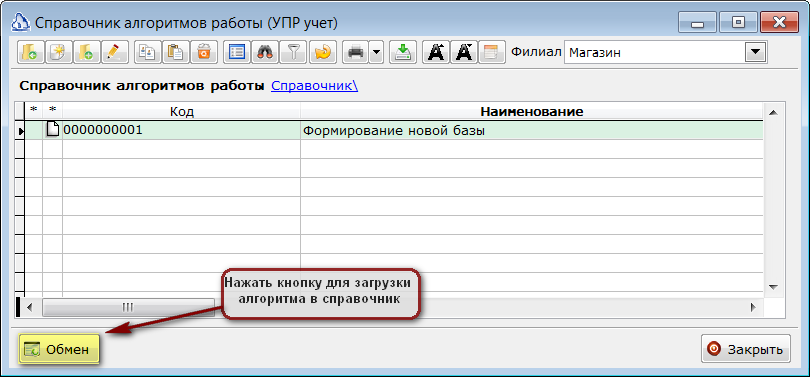Click the horizontal scrollbar right arrow
The image size is (810, 377).
(x=754, y=307)
